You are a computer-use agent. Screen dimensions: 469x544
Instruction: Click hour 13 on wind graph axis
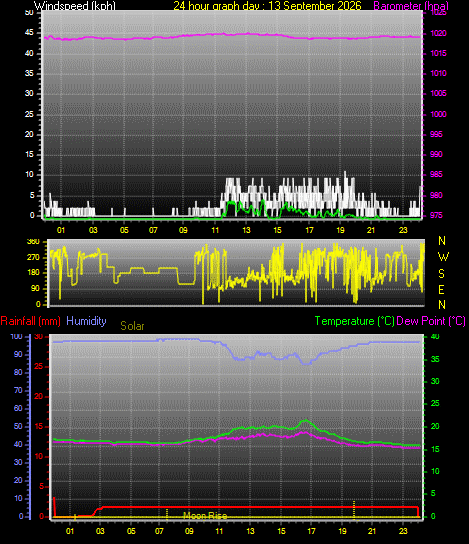pyautogui.click(x=246, y=230)
